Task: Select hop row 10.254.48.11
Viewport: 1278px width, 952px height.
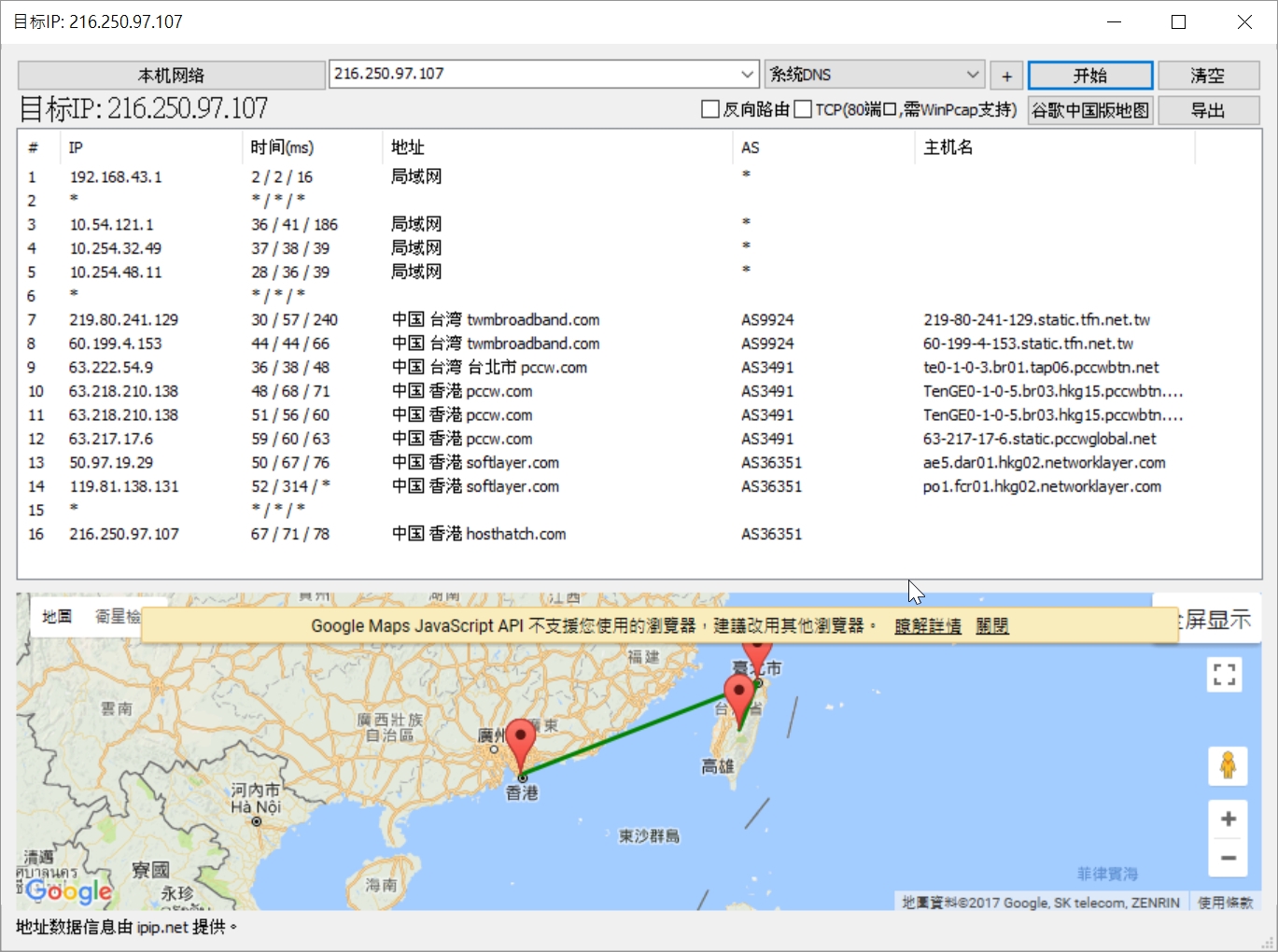Action: (639, 272)
